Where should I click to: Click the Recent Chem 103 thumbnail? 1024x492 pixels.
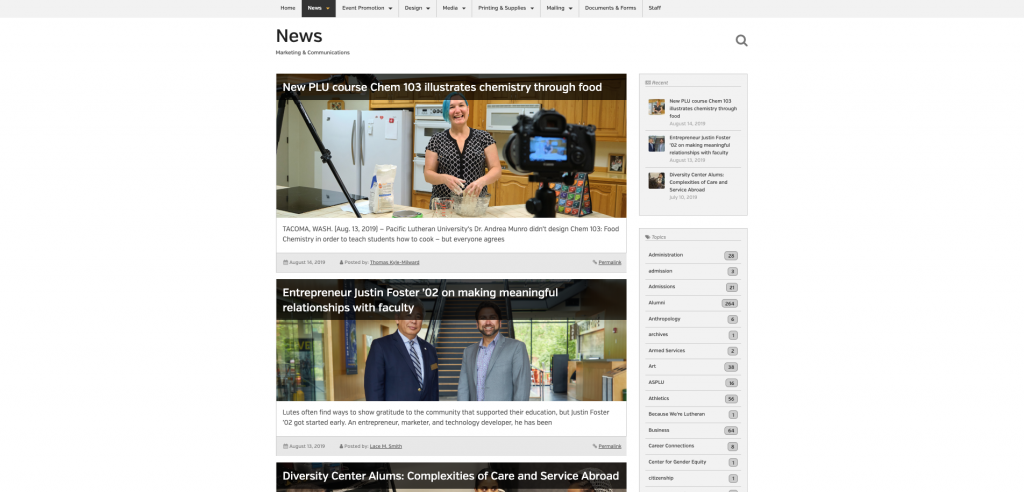point(656,107)
